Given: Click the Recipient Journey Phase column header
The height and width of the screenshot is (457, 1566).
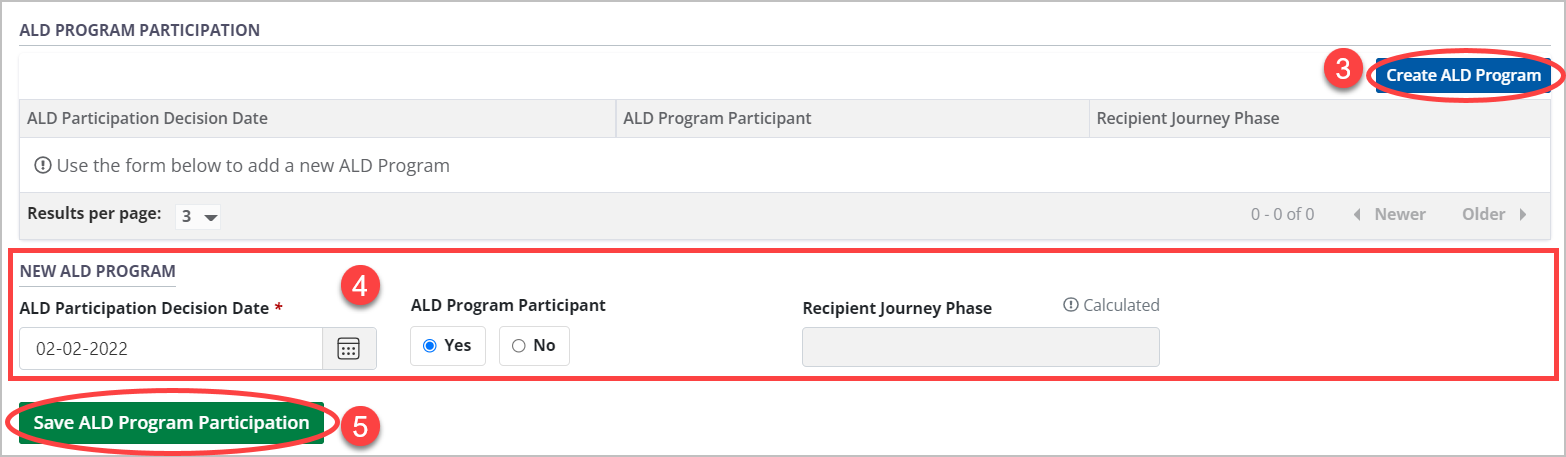Looking at the screenshot, I should (1187, 118).
